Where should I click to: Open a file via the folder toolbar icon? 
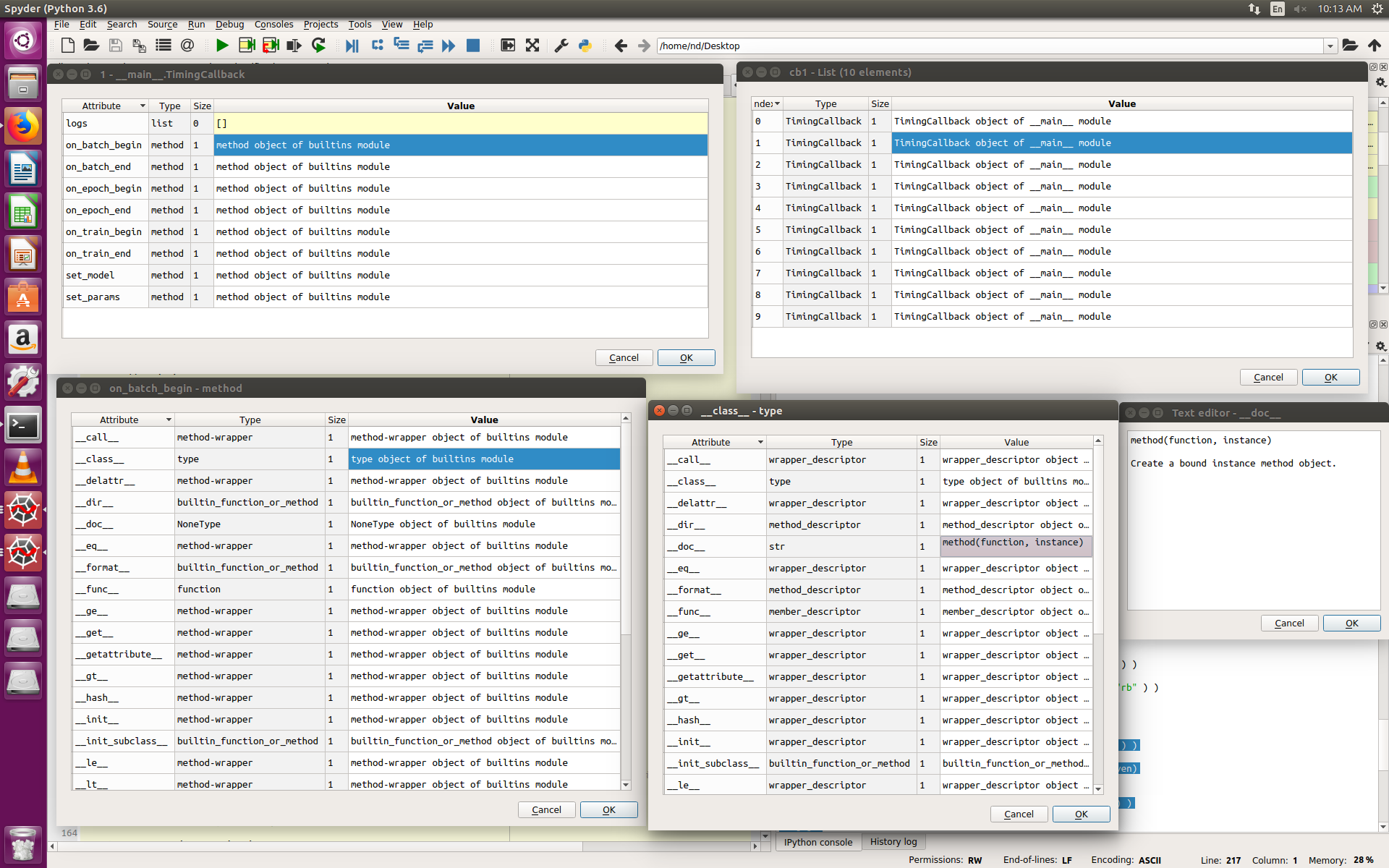point(91,45)
